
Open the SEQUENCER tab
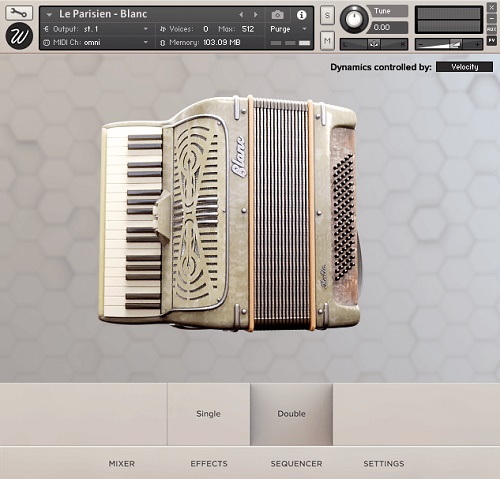296,464
